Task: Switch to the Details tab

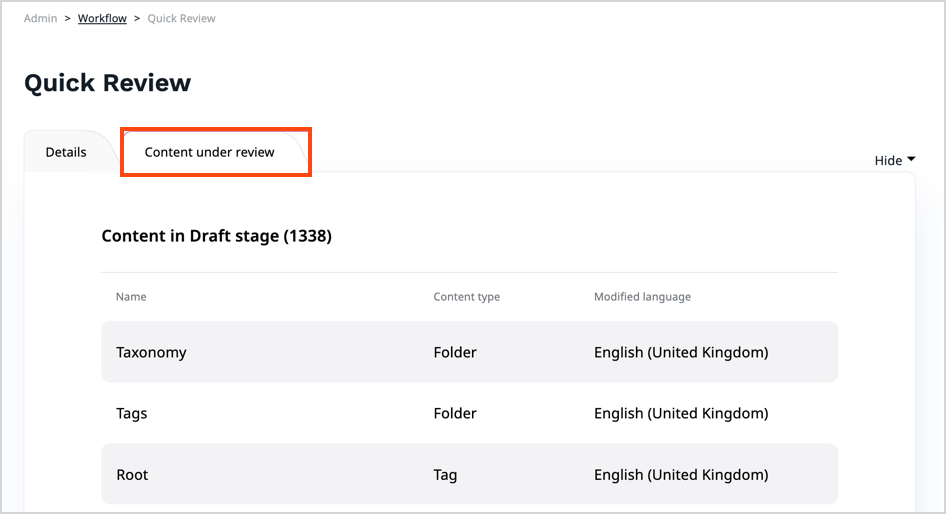Action: 66,152
